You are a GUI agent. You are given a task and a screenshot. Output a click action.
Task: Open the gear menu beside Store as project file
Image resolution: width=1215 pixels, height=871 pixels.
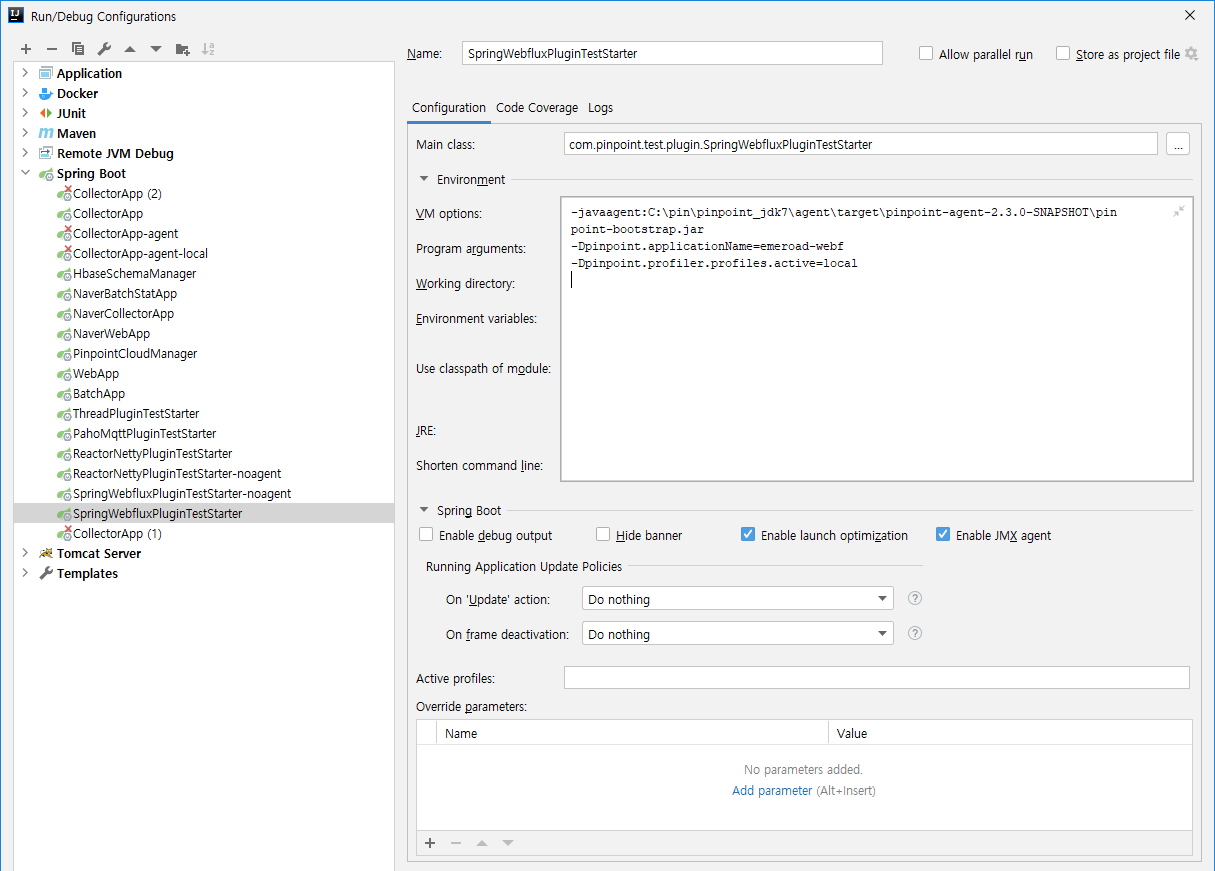(1191, 54)
